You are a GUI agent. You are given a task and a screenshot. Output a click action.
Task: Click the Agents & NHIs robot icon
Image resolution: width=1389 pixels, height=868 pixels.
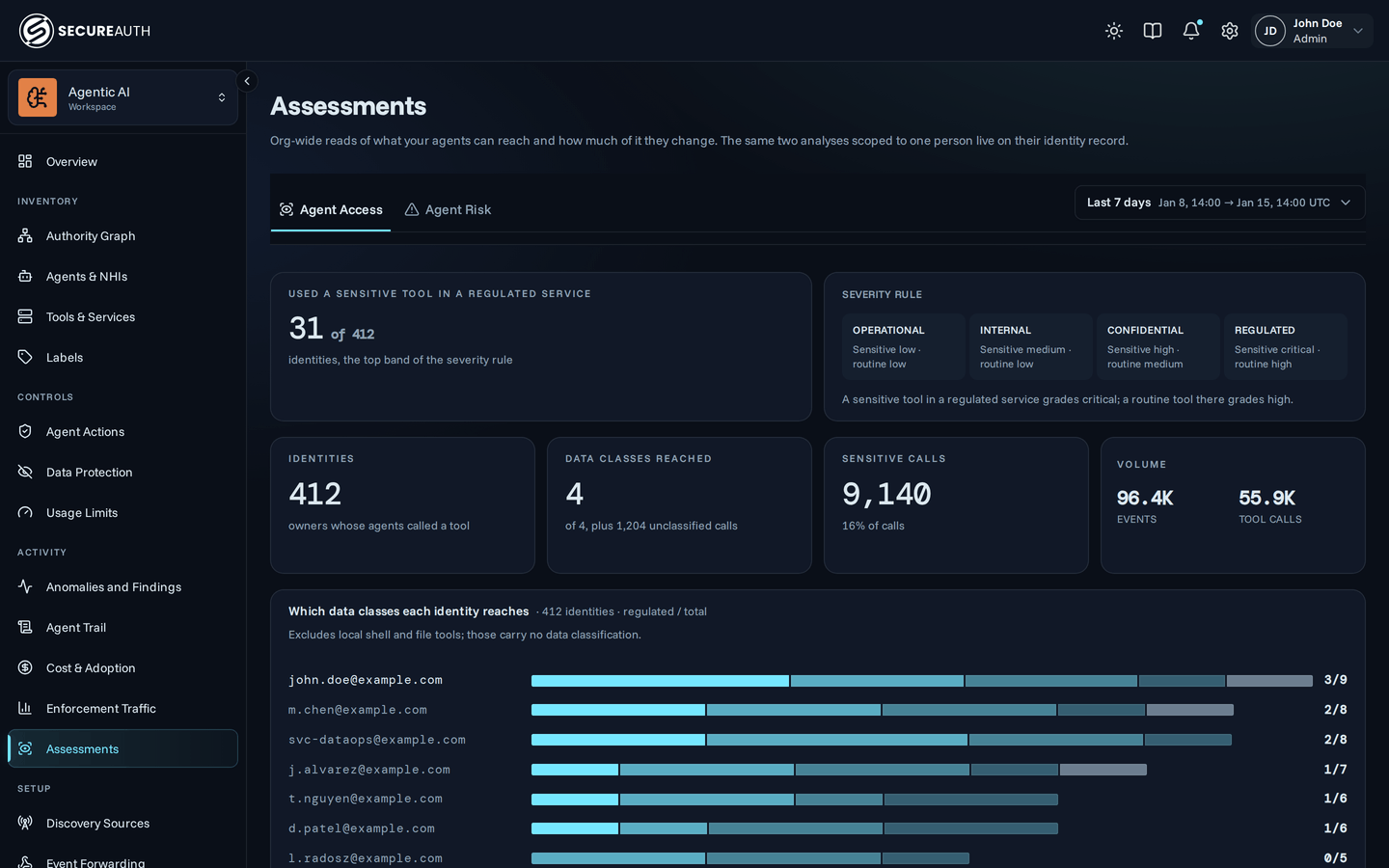click(25, 276)
